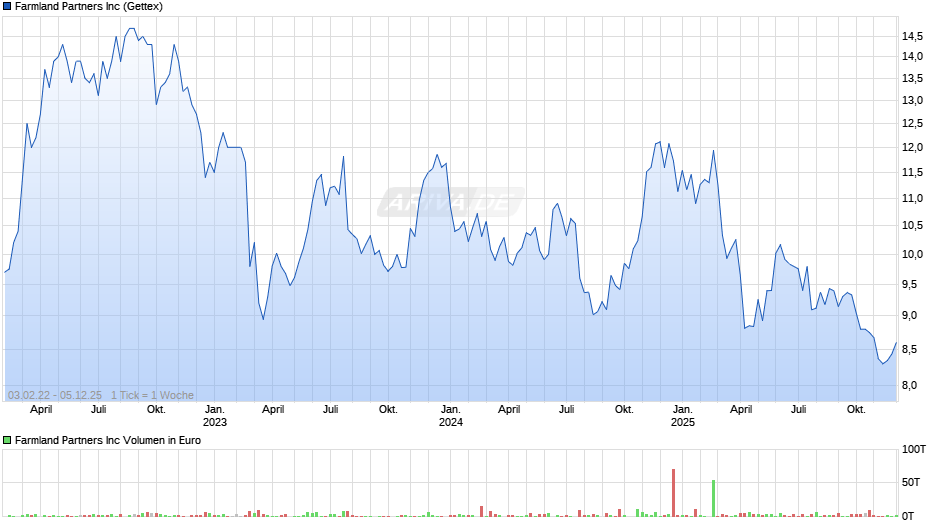Viewport: 940px width, 526px height.
Task: Click the 14,0 price axis value
Action: tap(912, 56)
